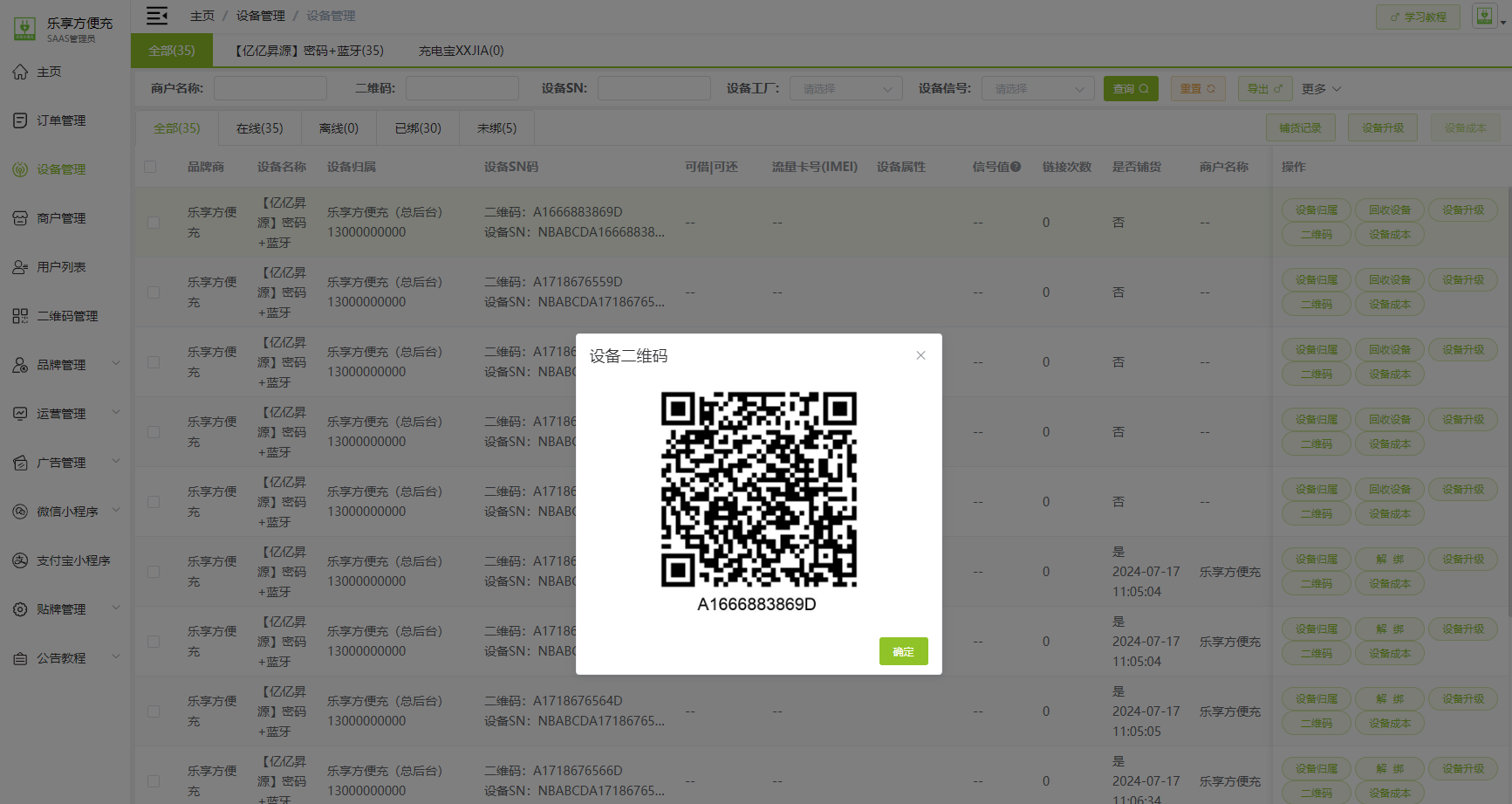Image resolution: width=1512 pixels, height=804 pixels.
Task: Click the top 设备升级 batch button
Action: point(1383,127)
